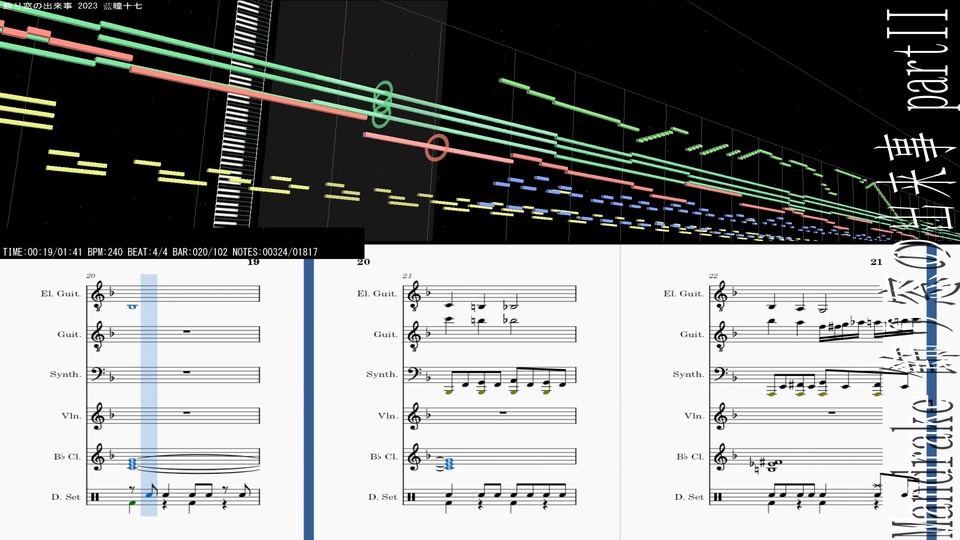This screenshot has height=540, width=960.
Task: Click the D. Set label in measure 21 system
Action: [x=383, y=497]
